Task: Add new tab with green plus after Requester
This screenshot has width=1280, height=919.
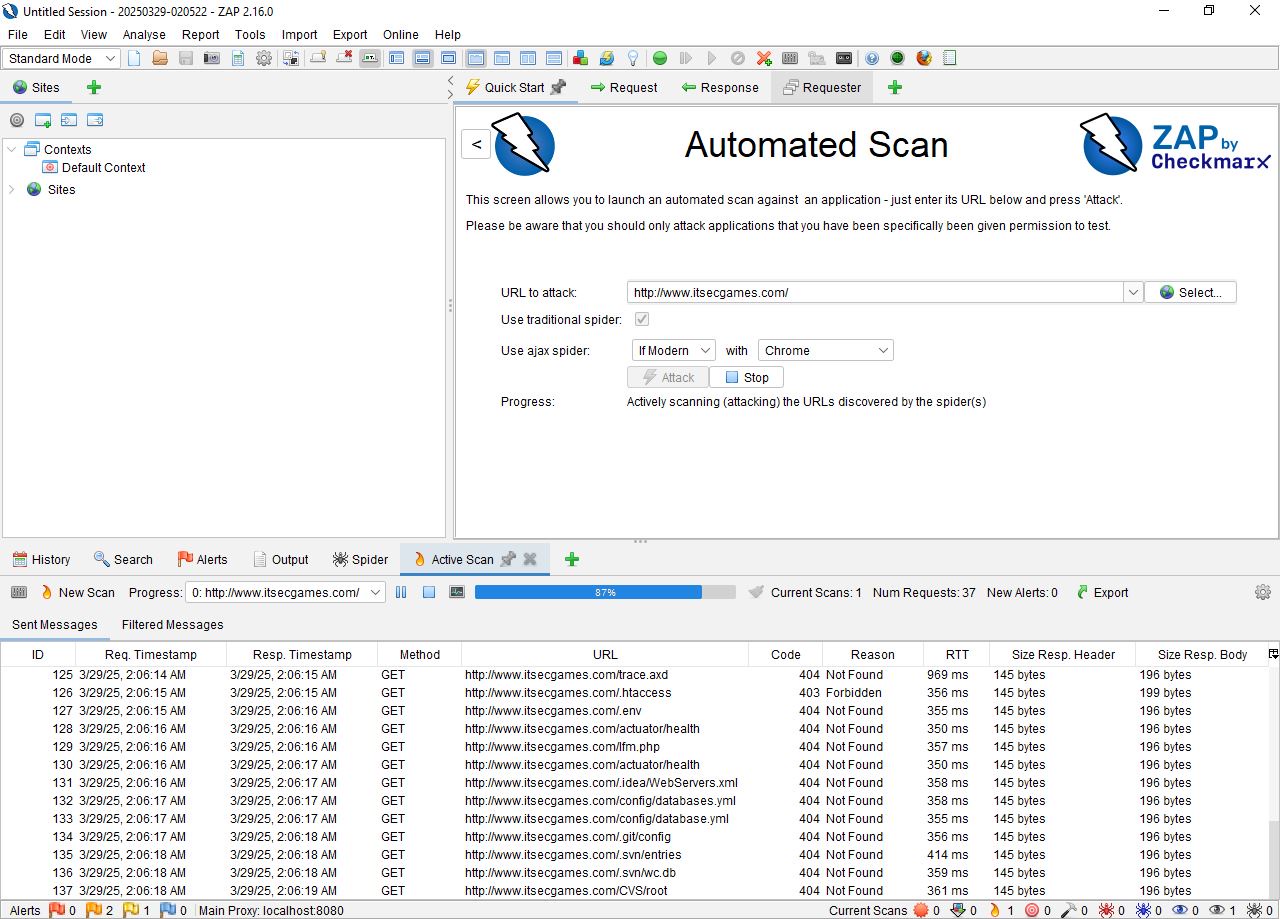Action: (x=895, y=87)
